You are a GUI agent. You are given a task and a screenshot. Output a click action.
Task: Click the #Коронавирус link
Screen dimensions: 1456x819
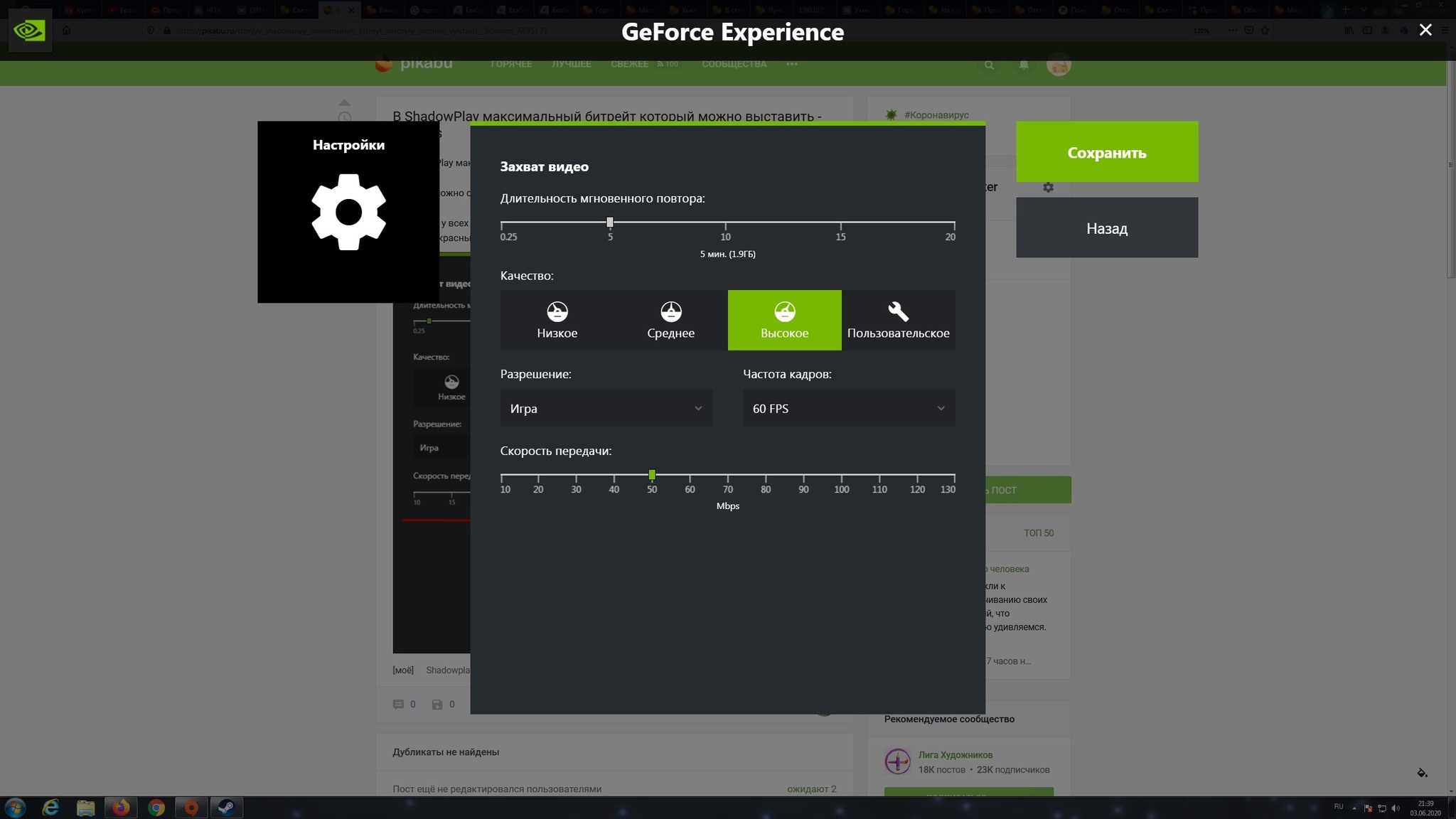(x=936, y=115)
